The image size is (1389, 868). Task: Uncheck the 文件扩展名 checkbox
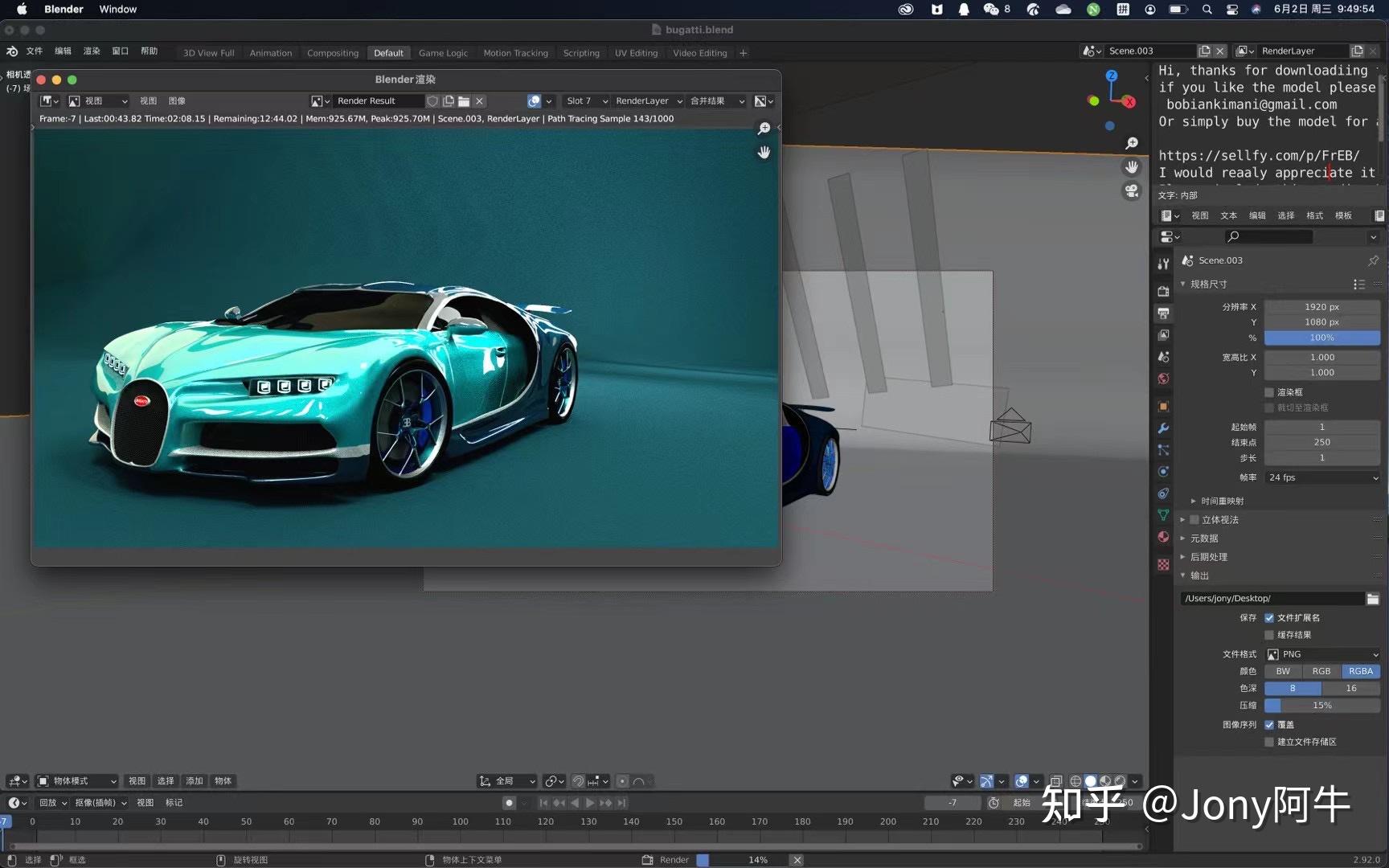(x=1269, y=618)
